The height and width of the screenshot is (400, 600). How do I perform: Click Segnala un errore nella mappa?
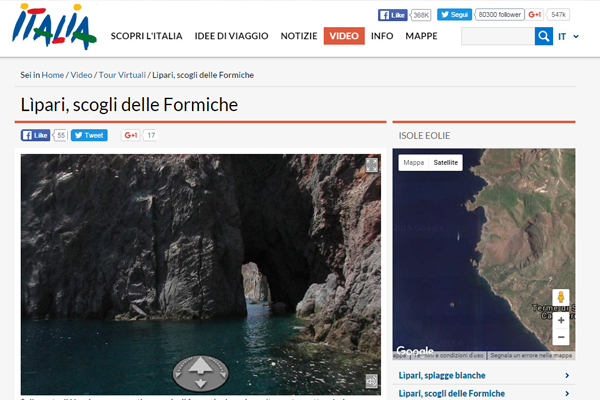click(531, 356)
